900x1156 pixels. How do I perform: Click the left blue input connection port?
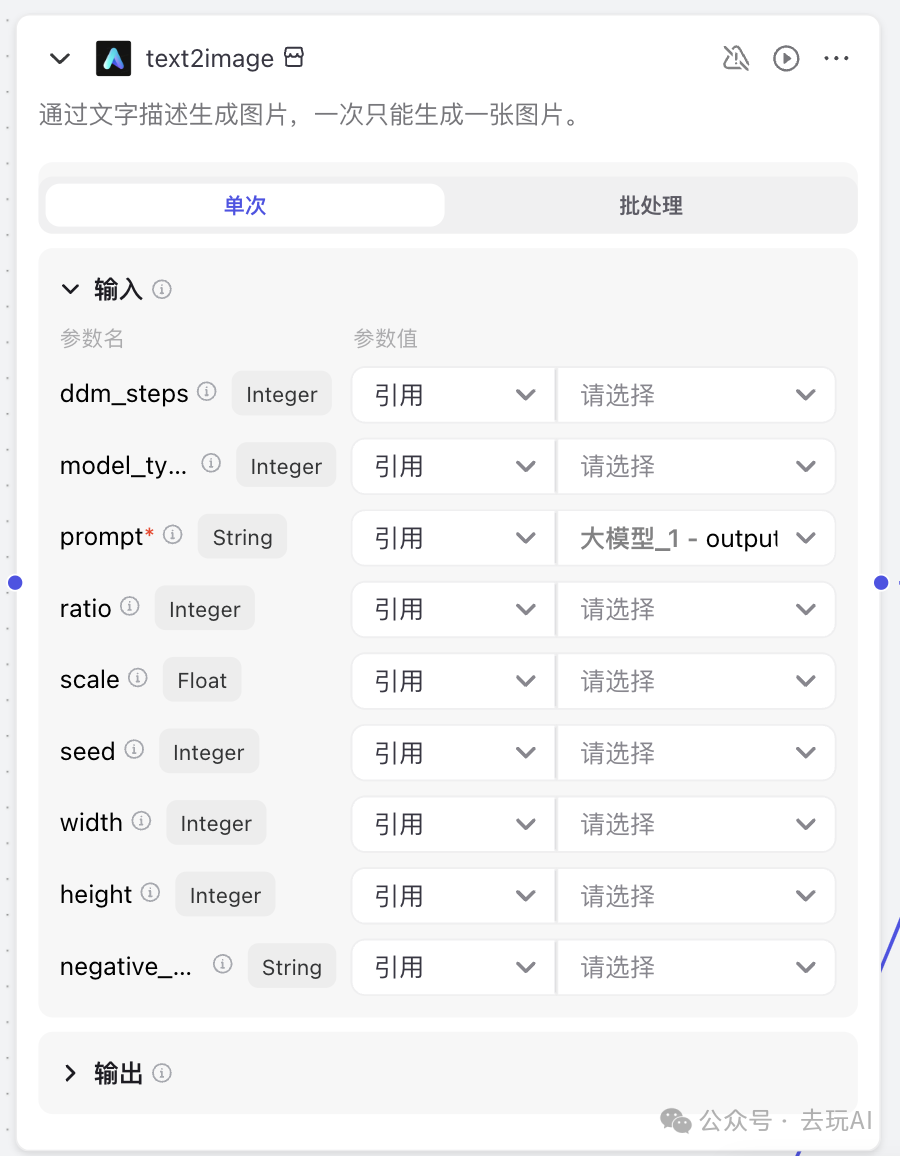tap(15, 582)
